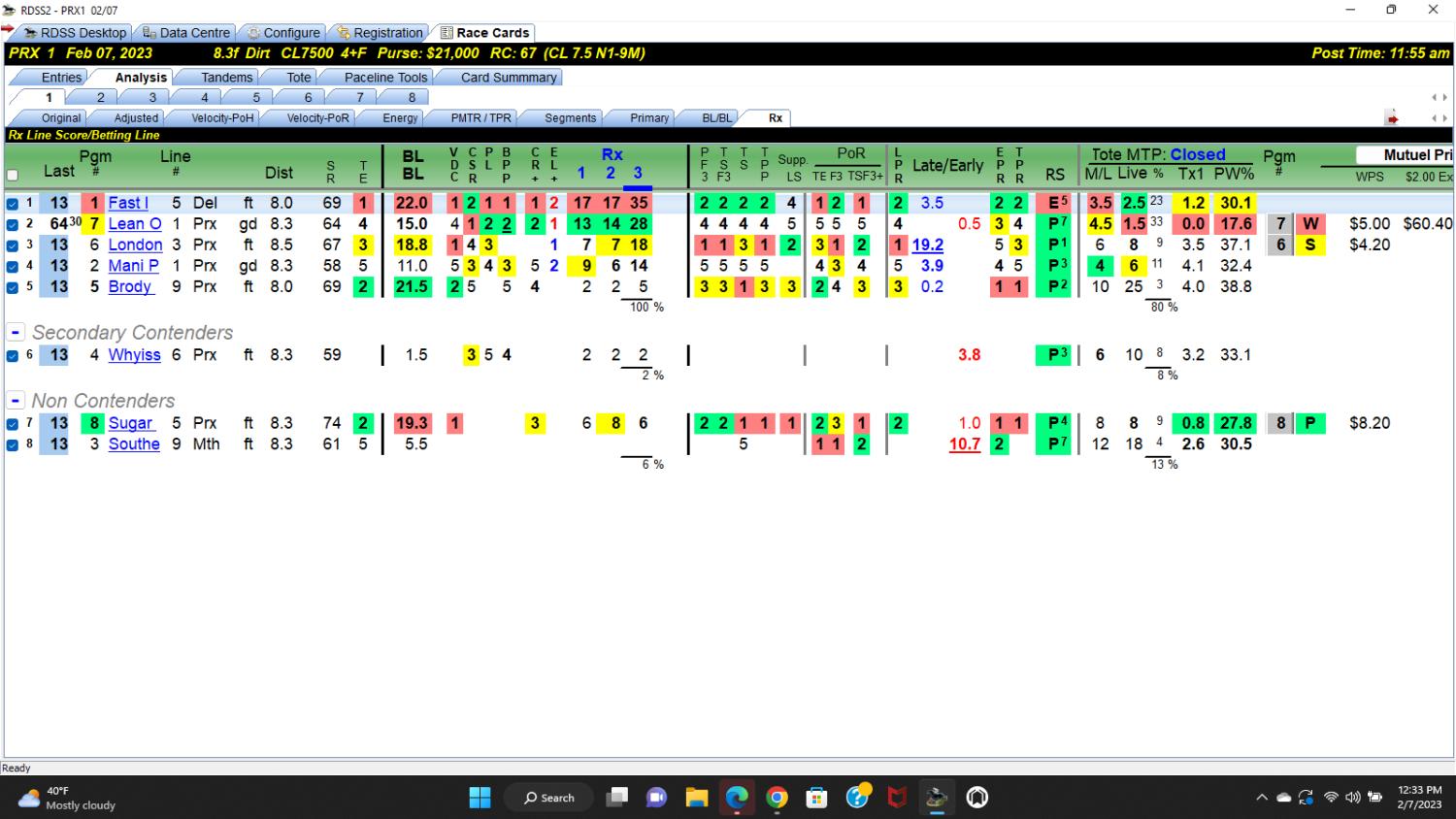Open the OneDrive cloud tray icon
Image resolution: width=1456 pixels, height=819 pixels.
pos(1283,798)
